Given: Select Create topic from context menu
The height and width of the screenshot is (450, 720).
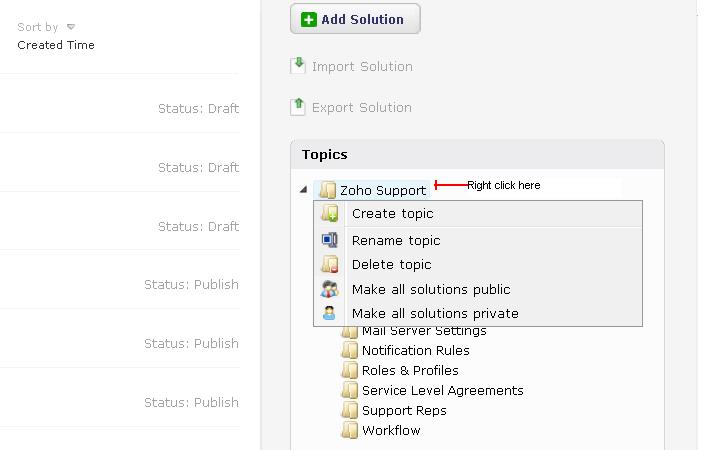Looking at the screenshot, I should coord(392,213).
